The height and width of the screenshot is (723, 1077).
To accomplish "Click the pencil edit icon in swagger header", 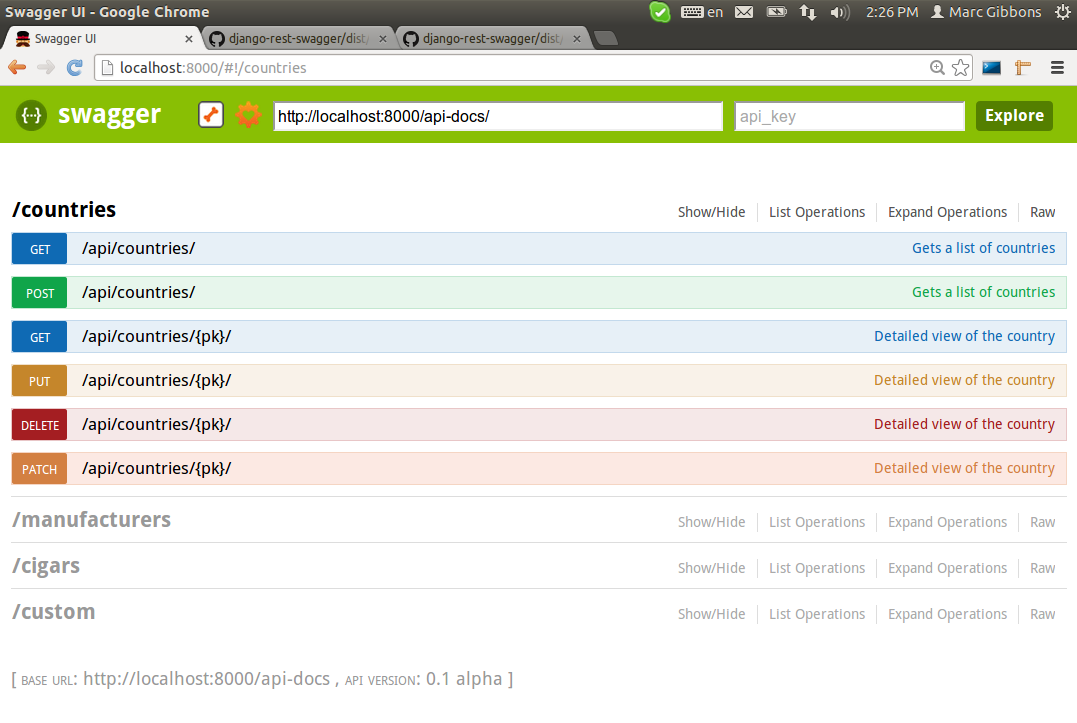I will click(x=211, y=115).
